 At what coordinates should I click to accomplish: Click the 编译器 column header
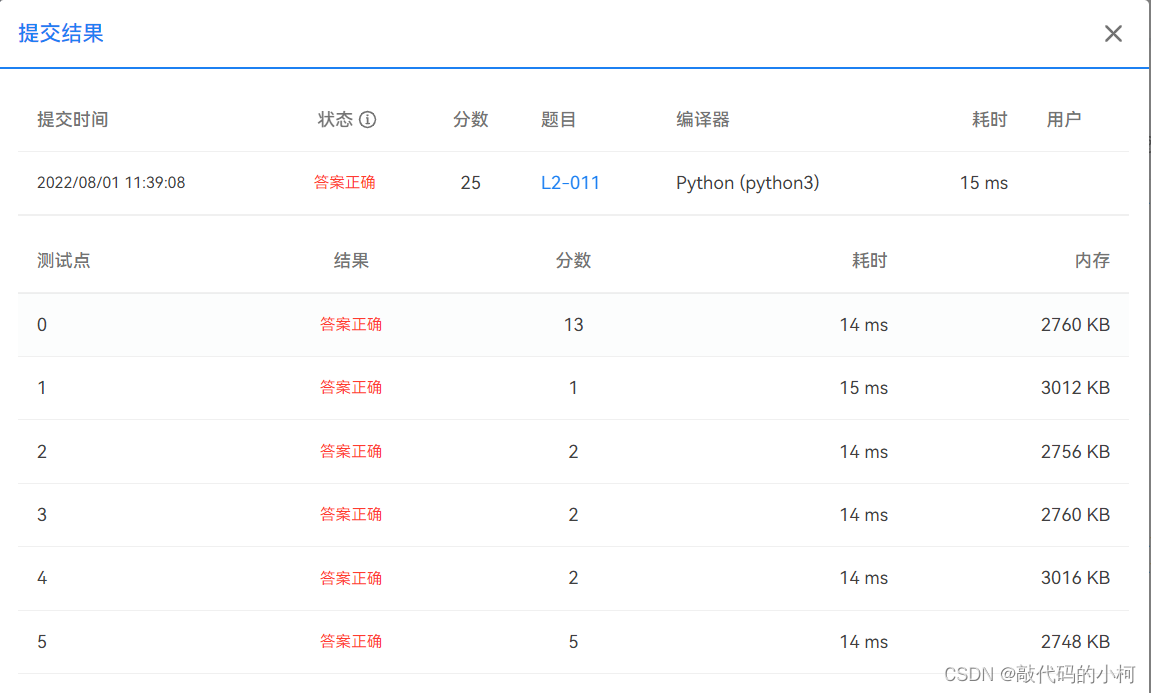[x=703, y=119]
